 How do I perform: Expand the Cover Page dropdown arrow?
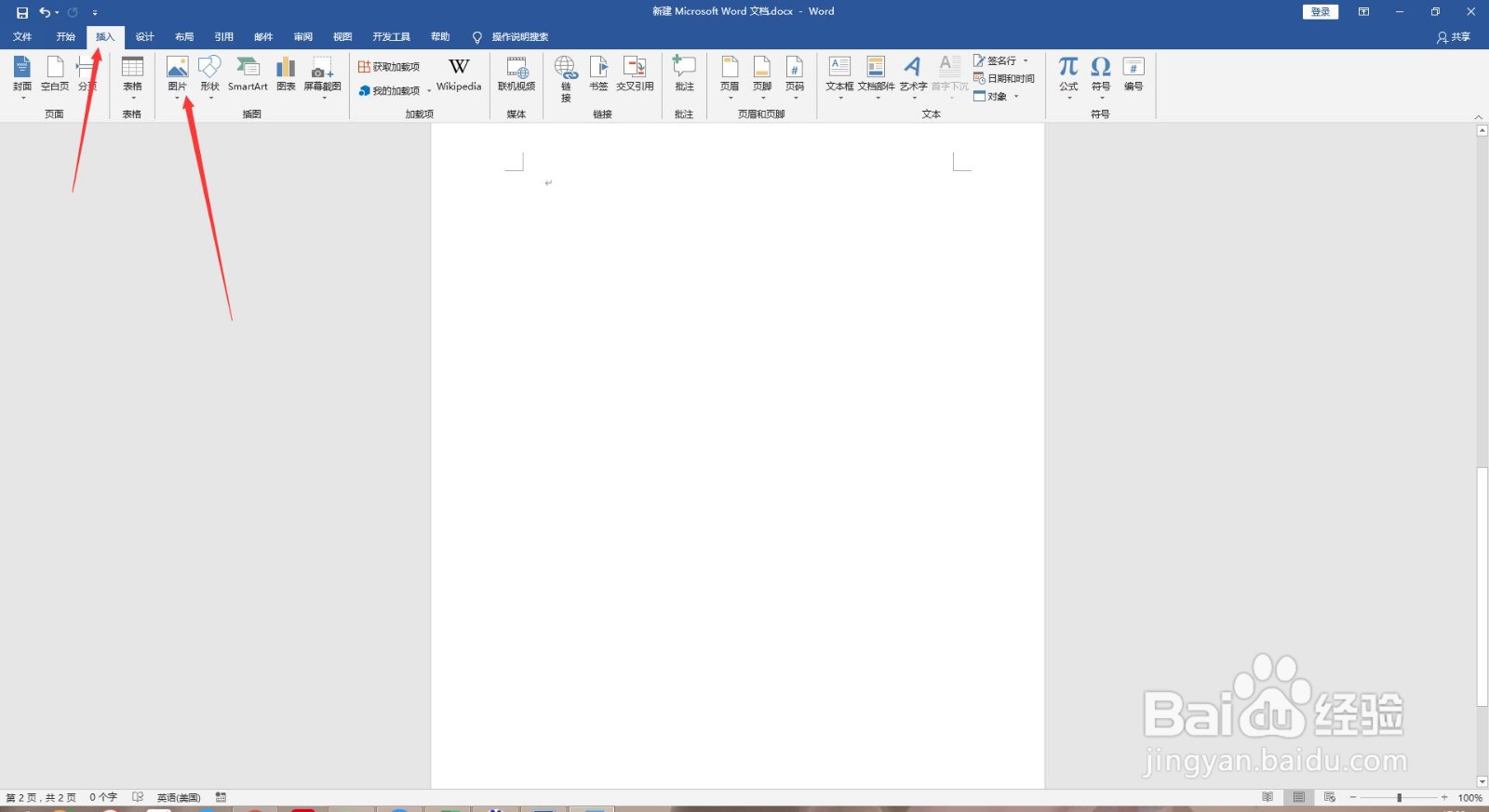pos(22,98)
